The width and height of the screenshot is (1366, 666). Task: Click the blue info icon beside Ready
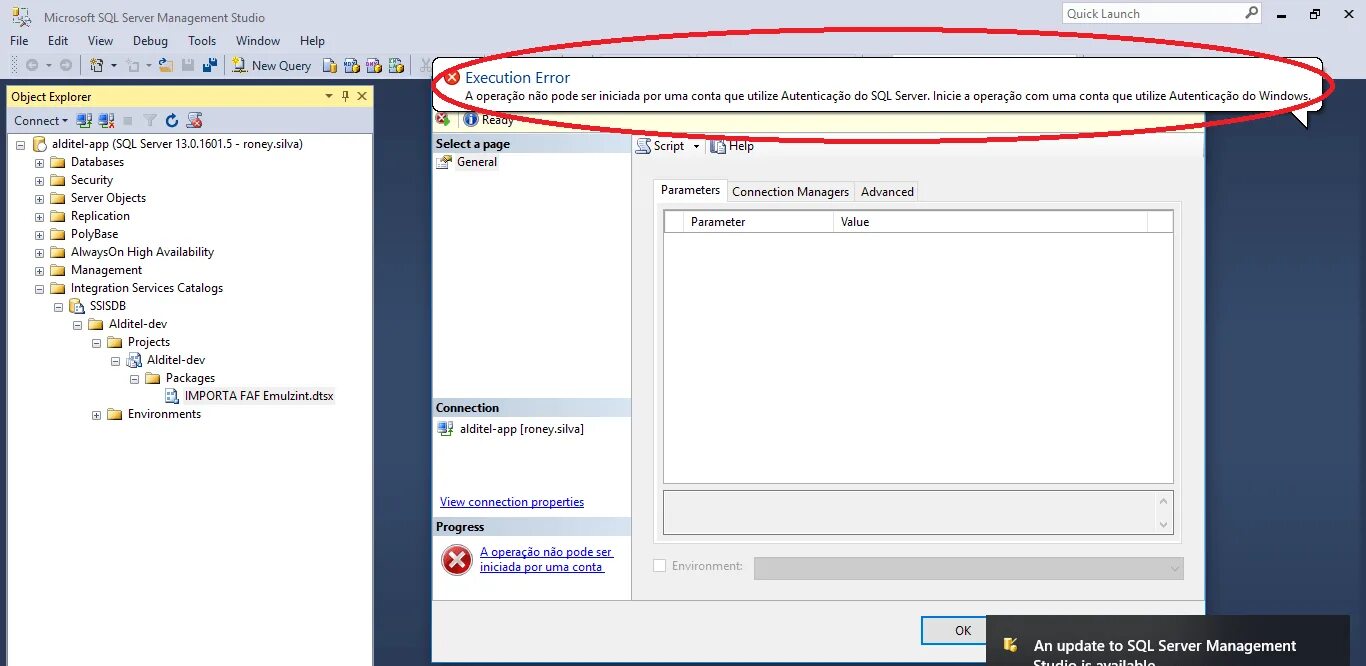(471, 120)
